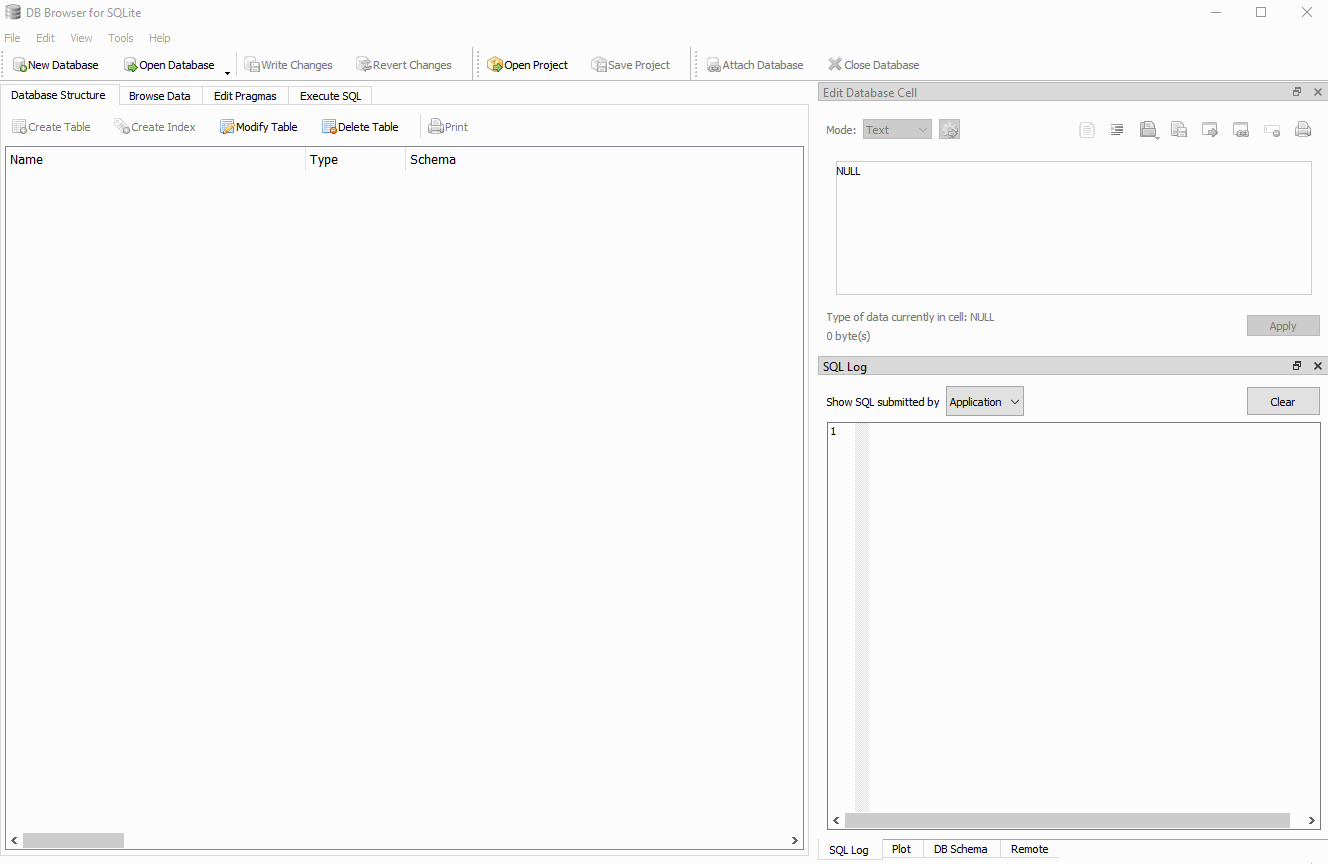The height and width of the screenshot is (864, 1328).
Task: Open the Edit menu
Action: (45, 38)
